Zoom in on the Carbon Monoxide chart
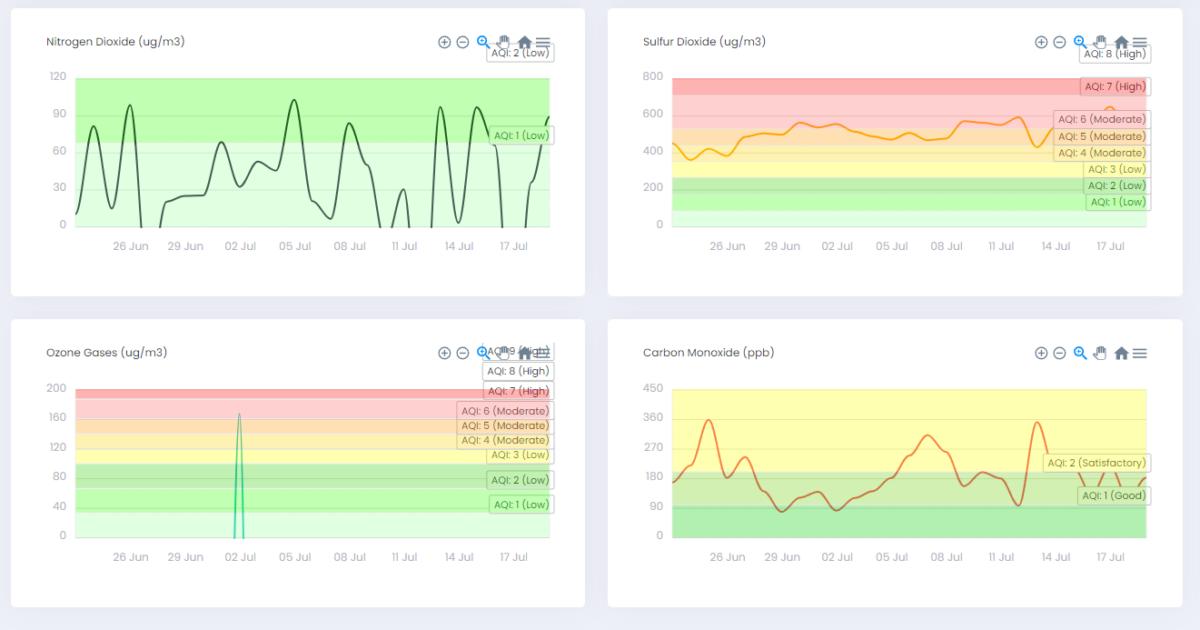This screenshot has height=630, width=1200. (x=1041, y=353)
